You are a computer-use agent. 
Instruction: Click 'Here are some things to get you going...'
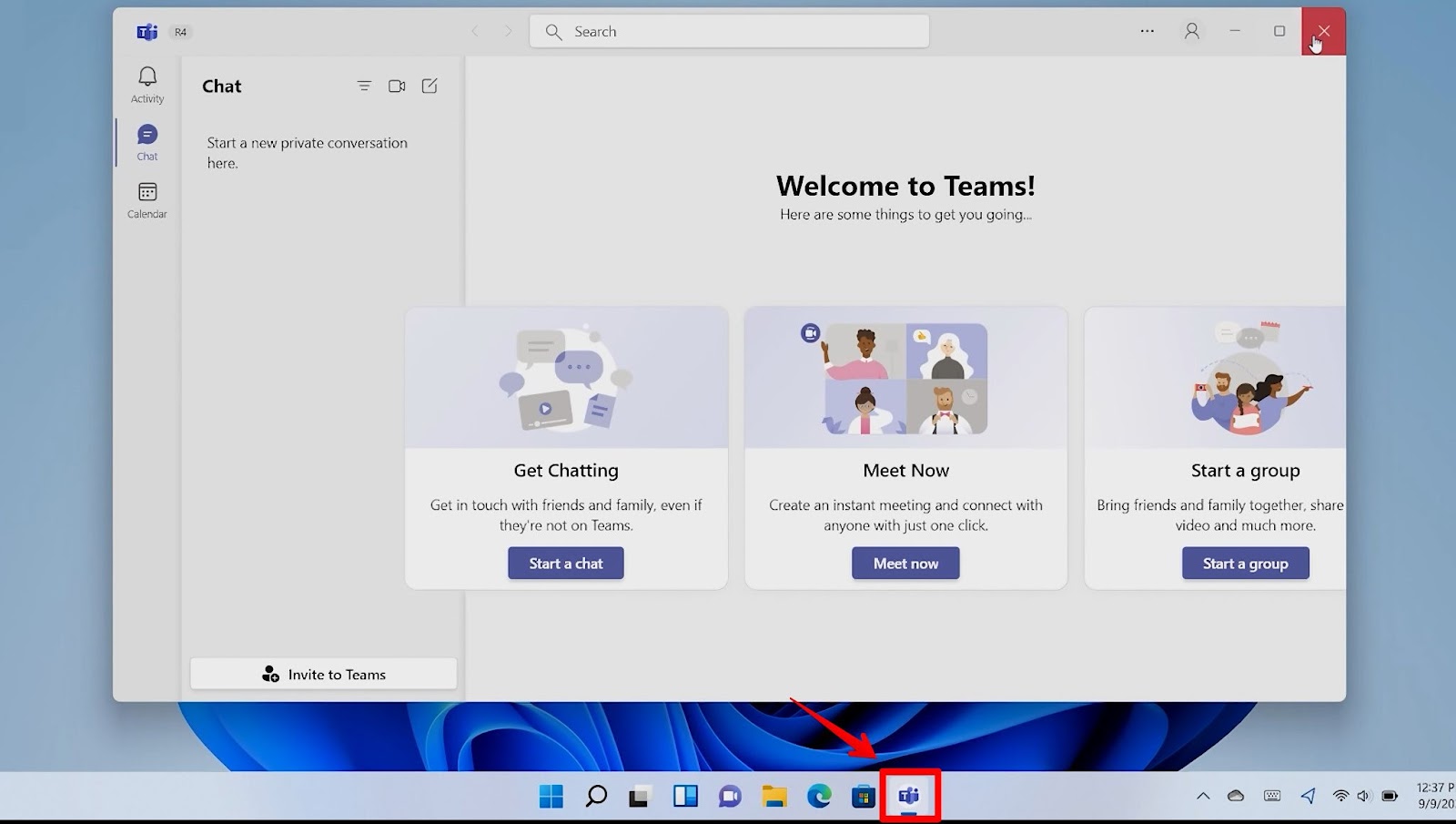(x=905, y=215)
